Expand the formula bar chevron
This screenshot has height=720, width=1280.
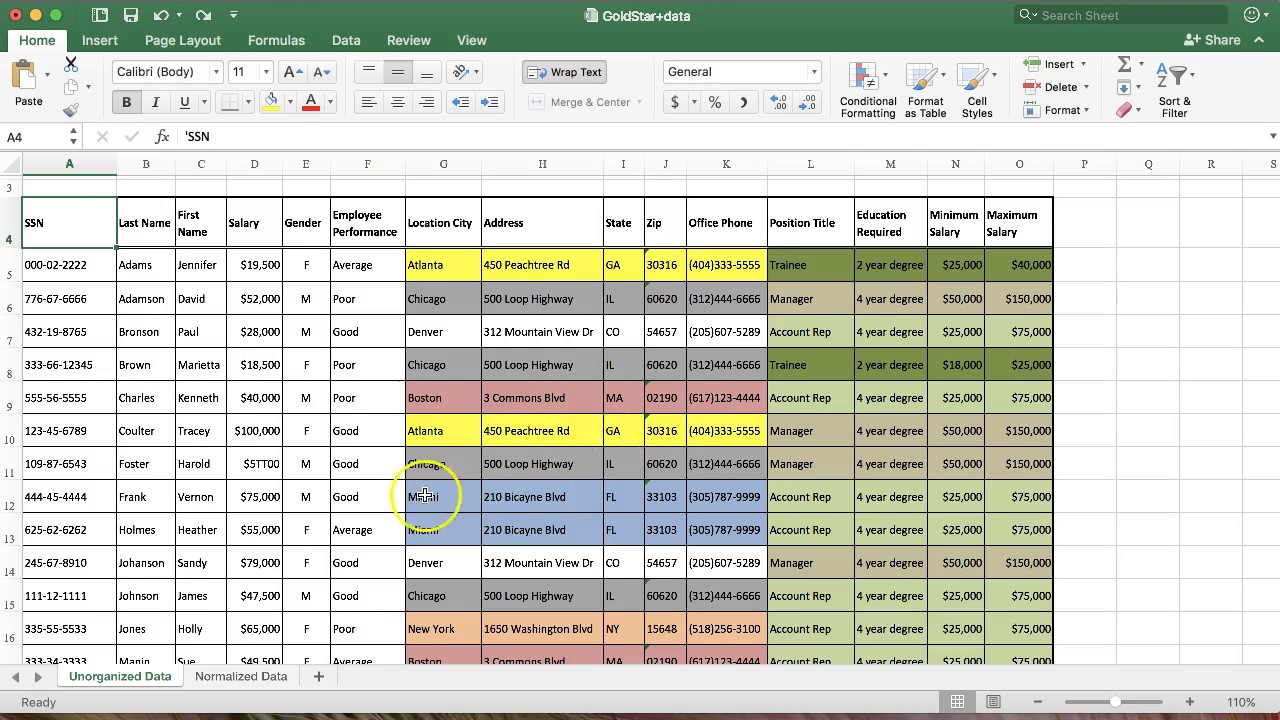point(1272,136)
